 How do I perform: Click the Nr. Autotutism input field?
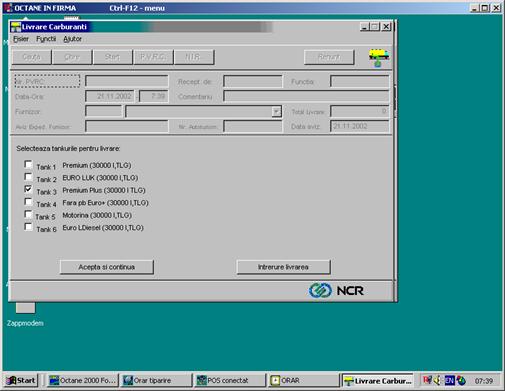point(253,127)
